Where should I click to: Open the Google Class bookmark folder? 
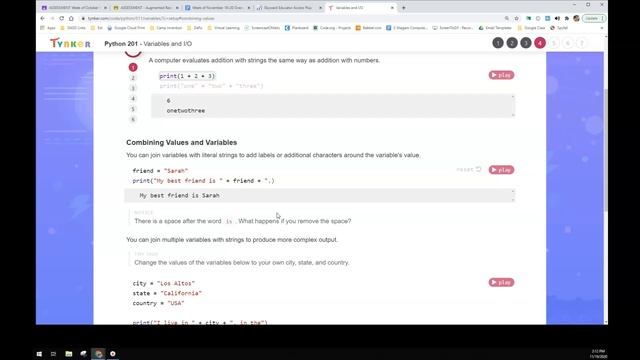point(531,28)
